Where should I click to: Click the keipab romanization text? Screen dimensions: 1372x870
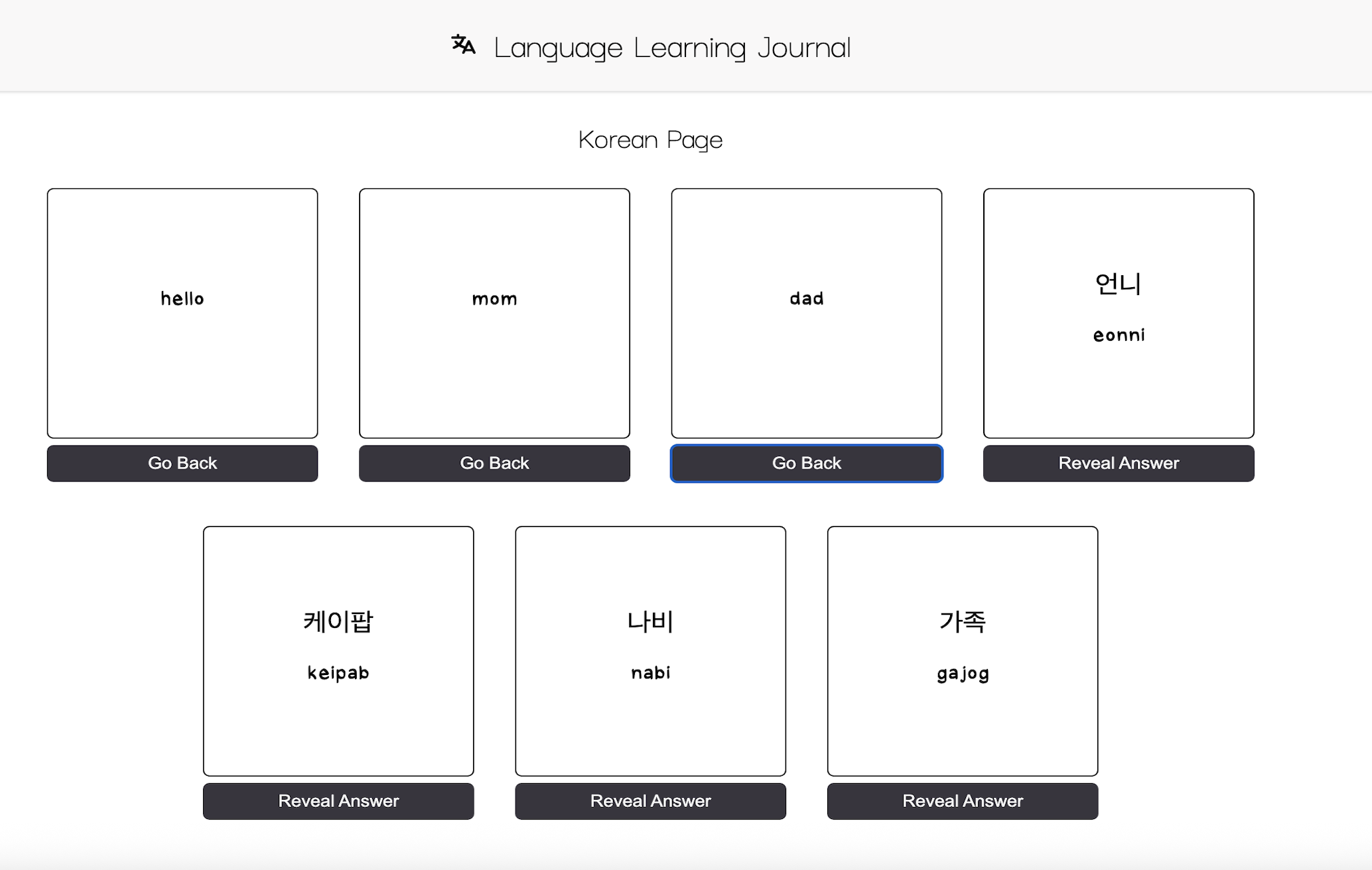coord(338,672)
